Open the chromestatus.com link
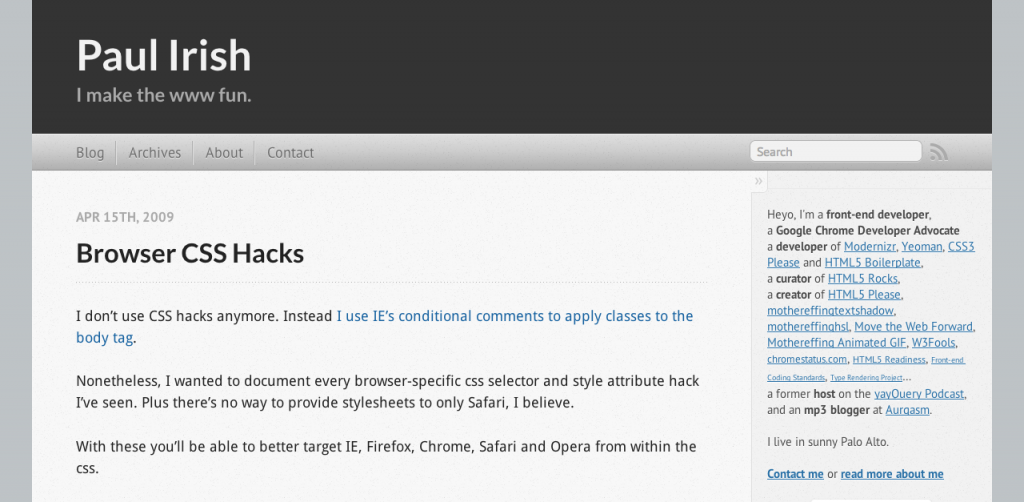Image resolution: width=1024 pixels, height=502 pixels. coord(807,359)
